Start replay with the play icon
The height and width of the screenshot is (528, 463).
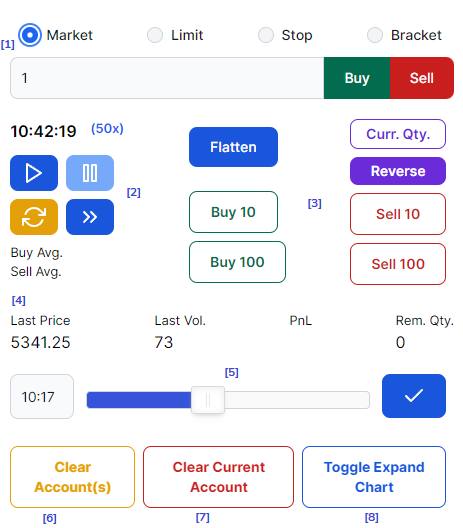coord(34,173)
